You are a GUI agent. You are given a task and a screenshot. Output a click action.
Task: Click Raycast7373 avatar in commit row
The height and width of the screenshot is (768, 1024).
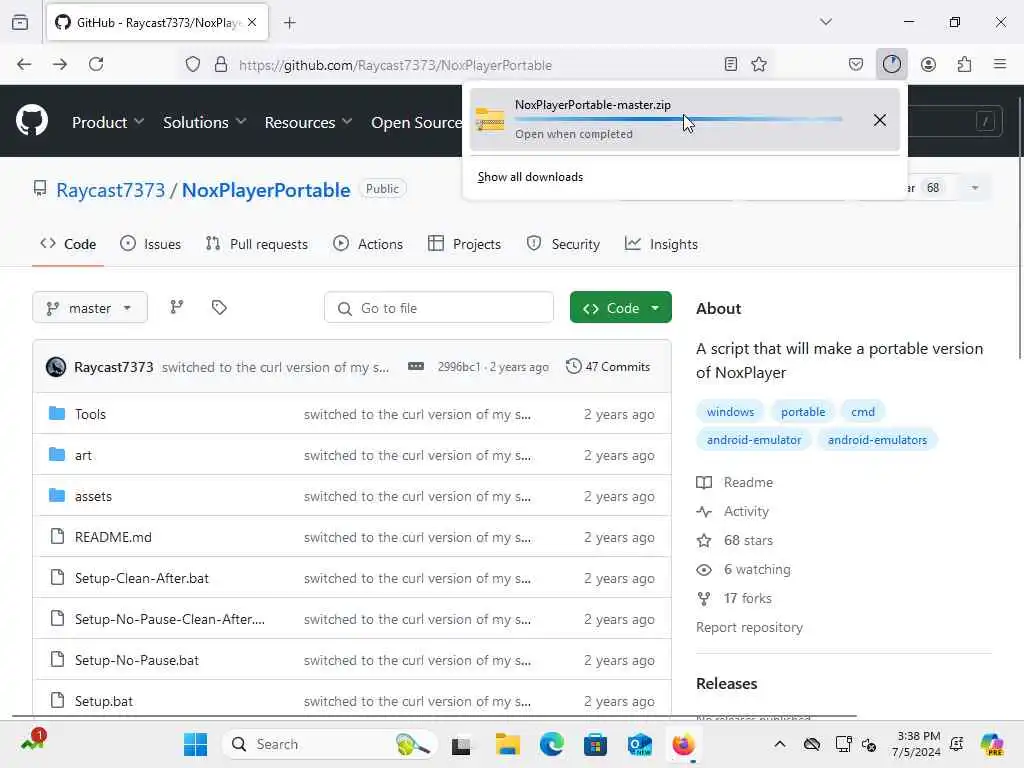56,367
